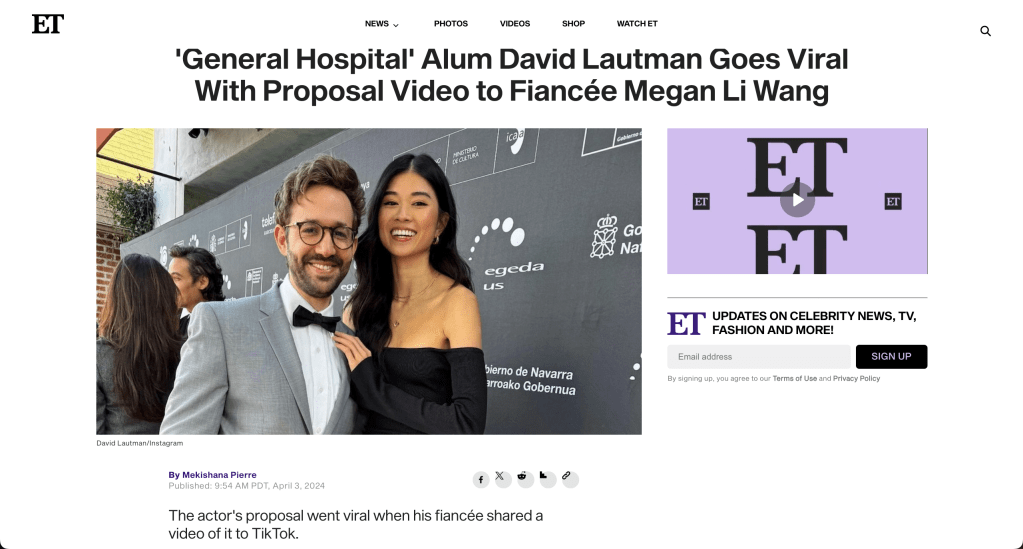View author Mekishana Pierre's page
The image size is (1023, 549).
(x=219, y=475)
